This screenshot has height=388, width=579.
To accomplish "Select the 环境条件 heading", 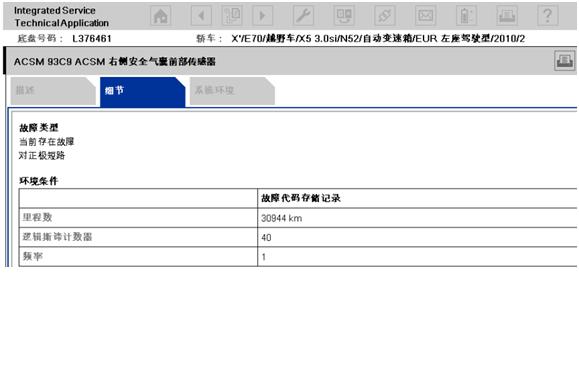I will [39, 181].
